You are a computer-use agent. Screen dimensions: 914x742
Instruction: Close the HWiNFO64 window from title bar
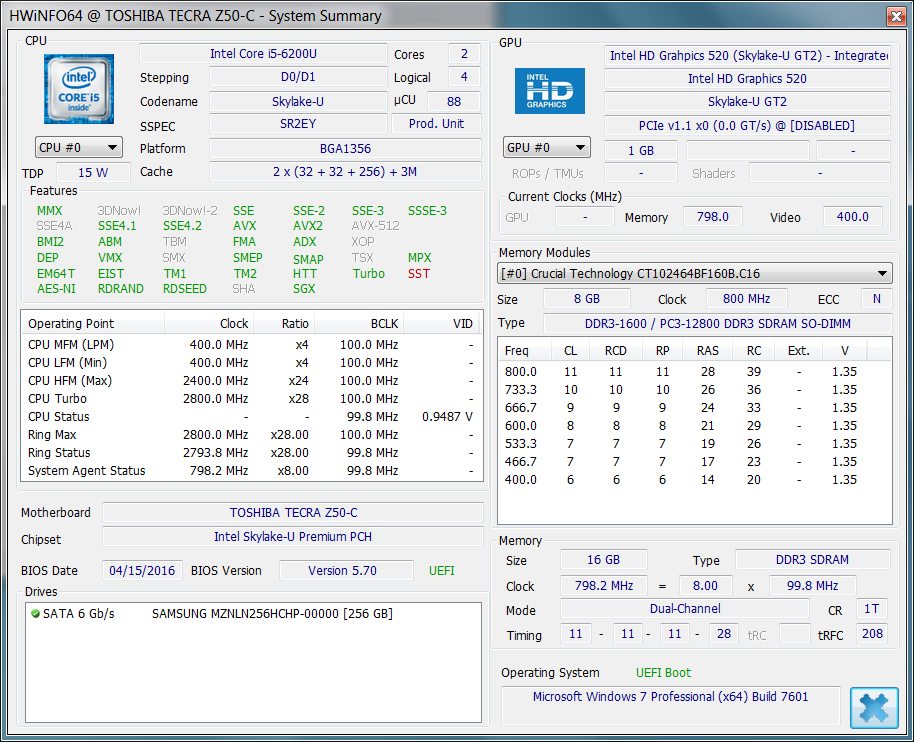896,16
